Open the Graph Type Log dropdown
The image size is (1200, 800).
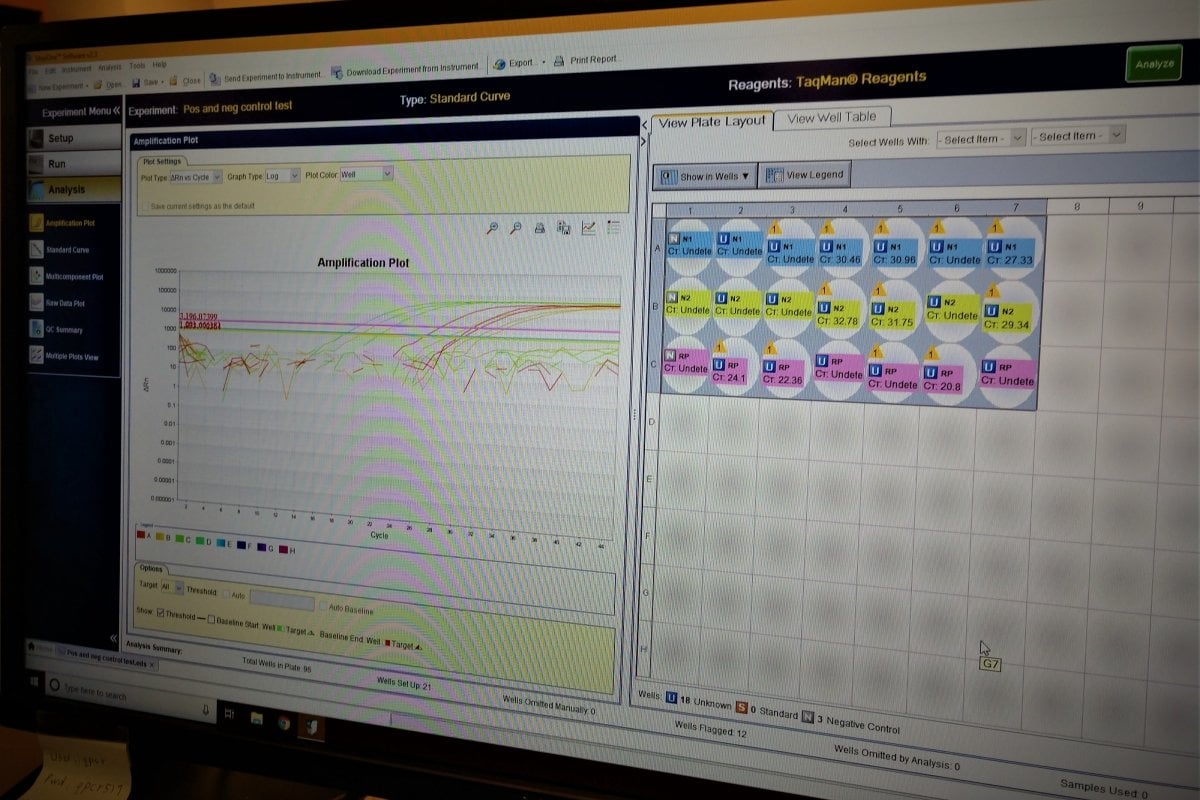281,175
